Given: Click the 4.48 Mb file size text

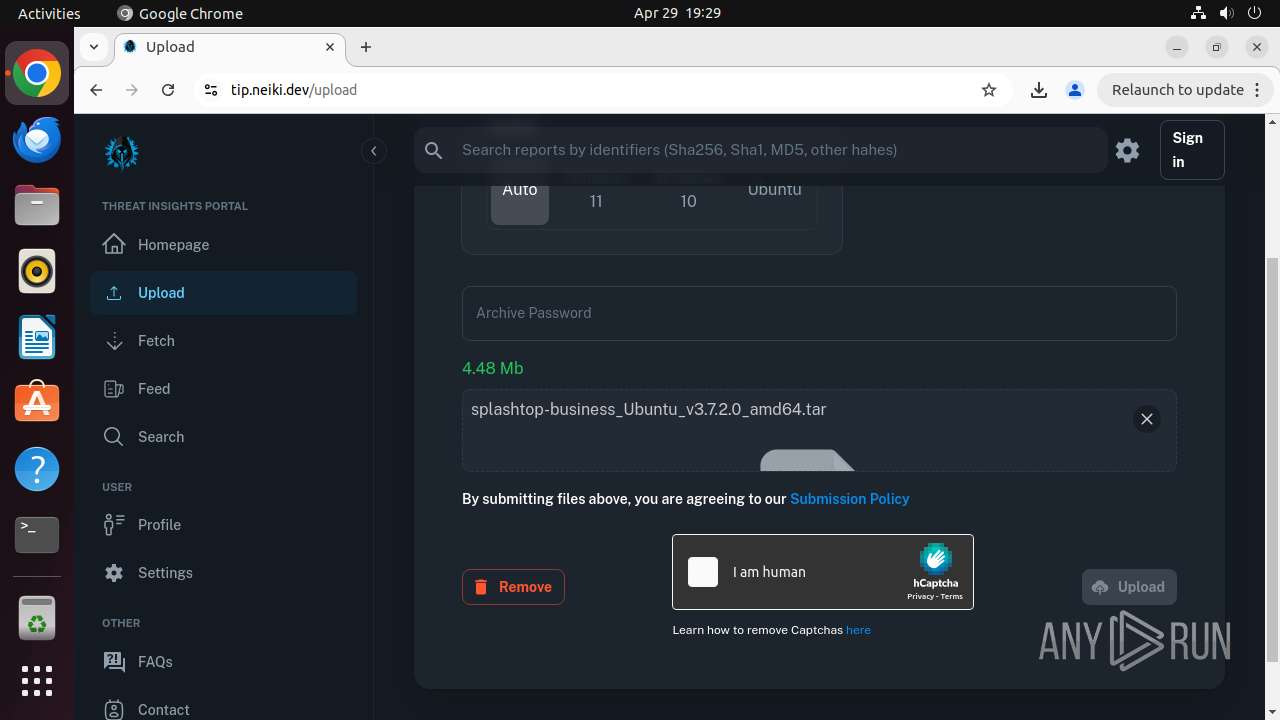Looking at the screenshot, I should click(x=493, y=368).
